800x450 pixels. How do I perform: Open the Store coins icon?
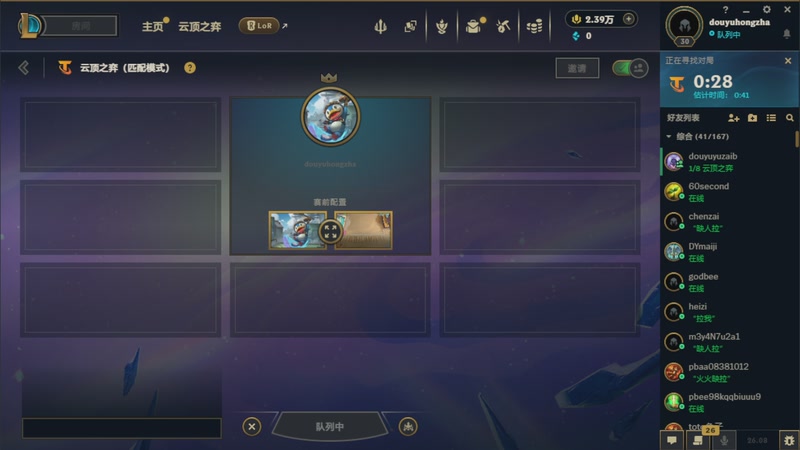coord(534,26)
